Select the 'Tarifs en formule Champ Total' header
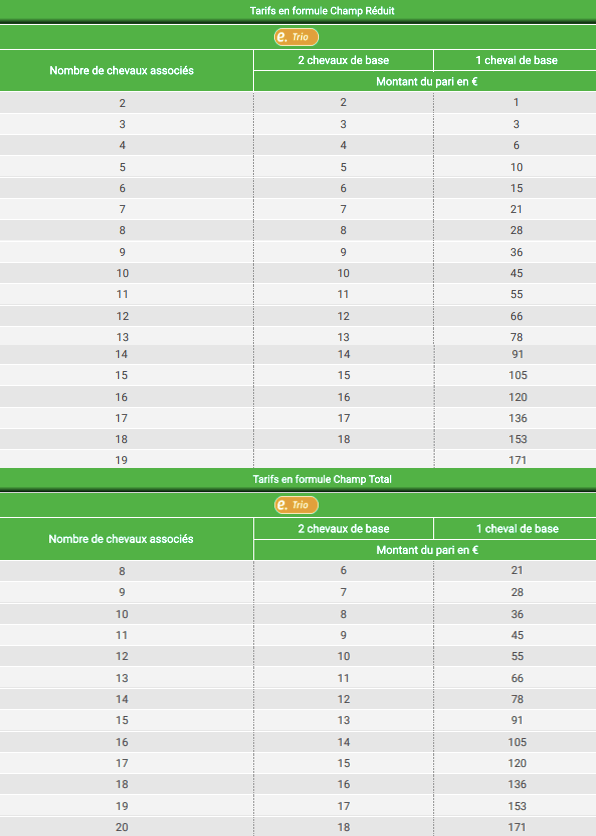Viewport: 596px width, 836px height. coord(322,479)
